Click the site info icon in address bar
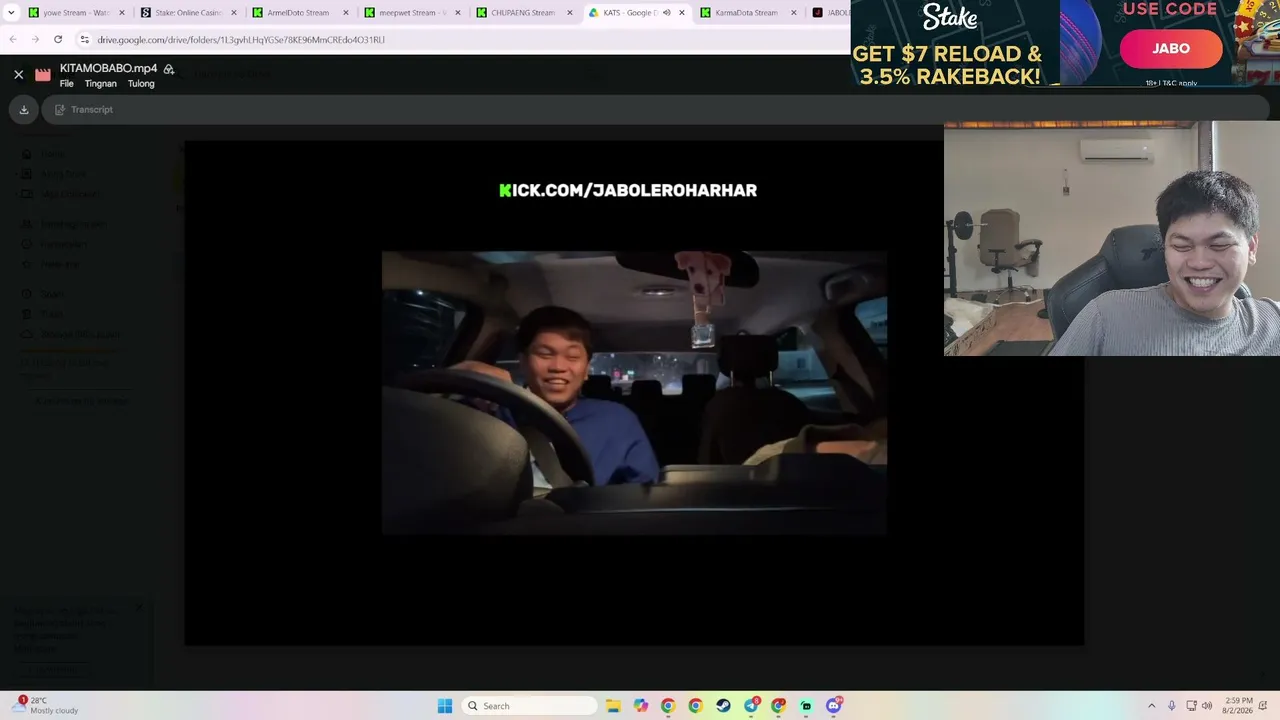Screen dimensions: 1280x720 click(x=85, y=40)
